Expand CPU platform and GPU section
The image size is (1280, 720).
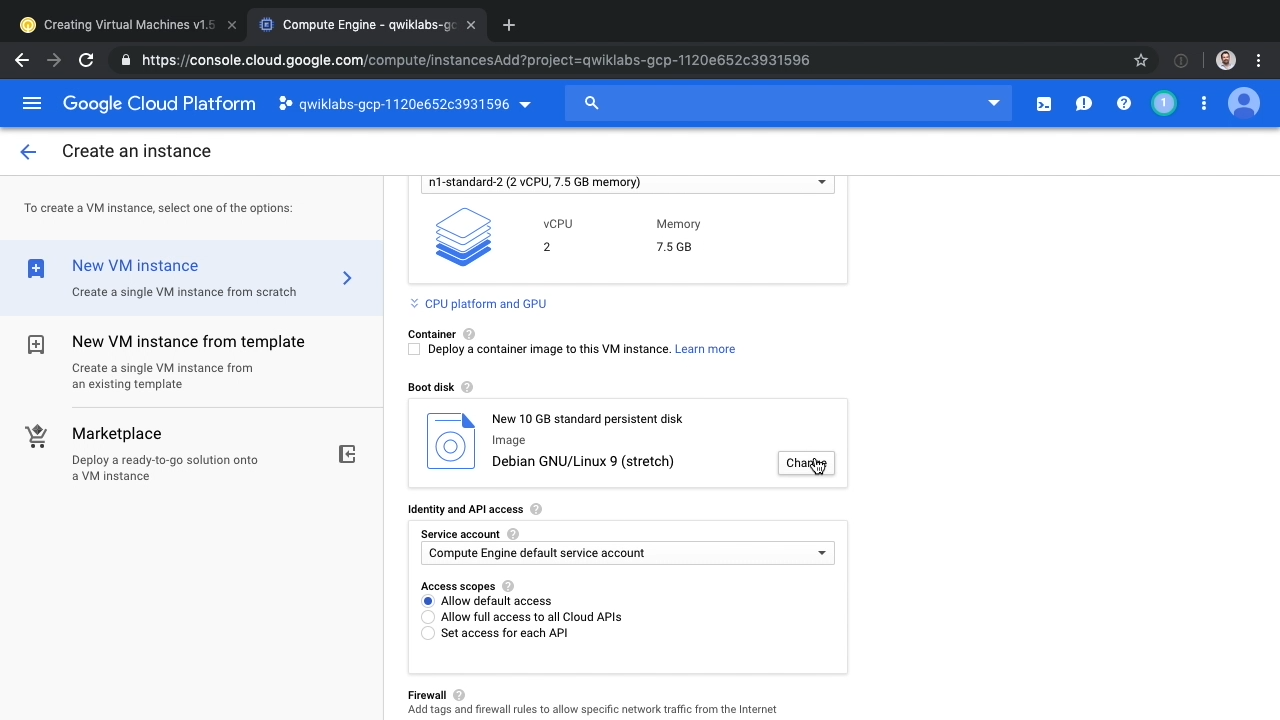[x=477, y=304]
